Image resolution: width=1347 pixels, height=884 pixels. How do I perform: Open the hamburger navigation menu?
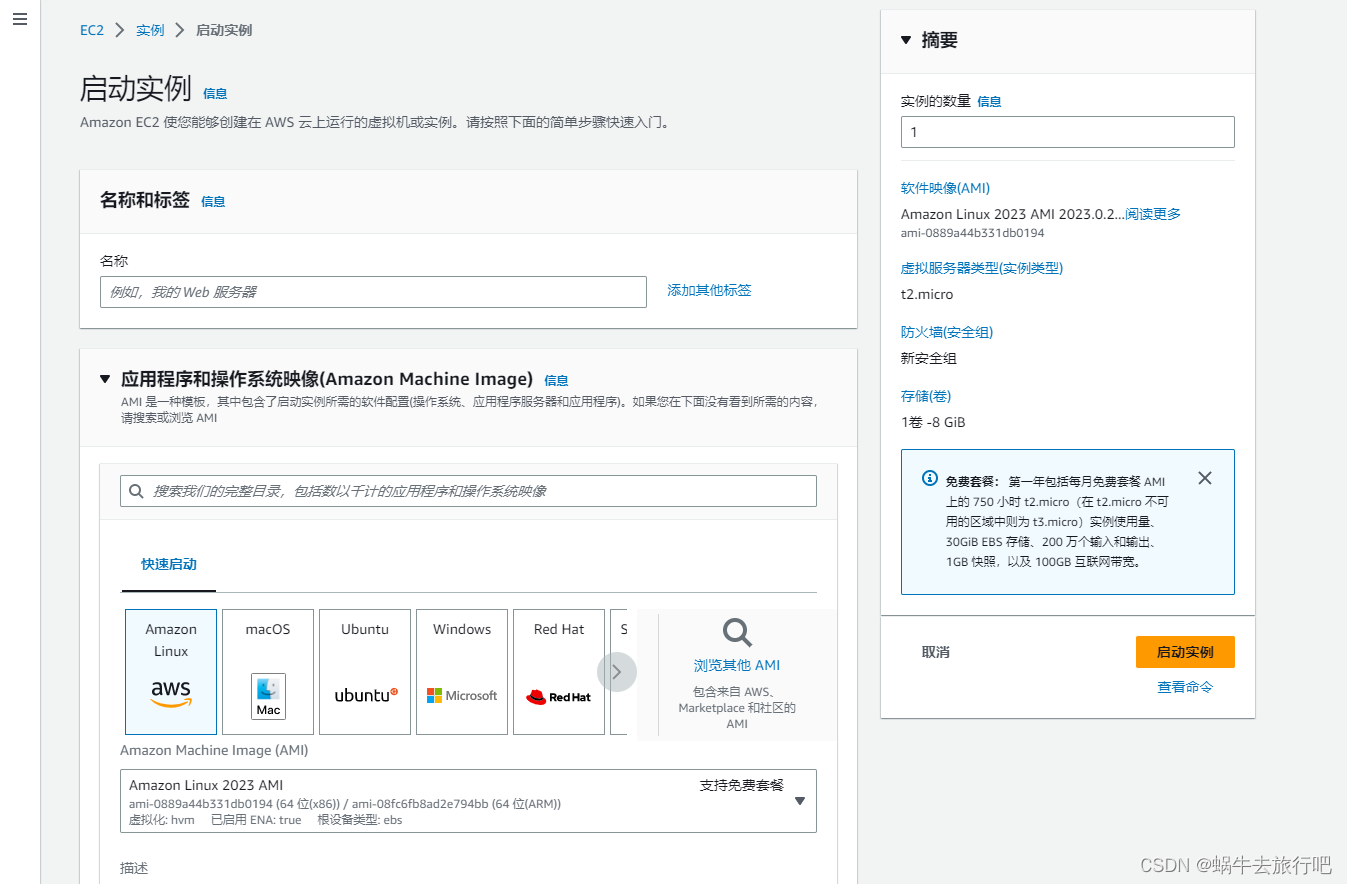(20, 20)
